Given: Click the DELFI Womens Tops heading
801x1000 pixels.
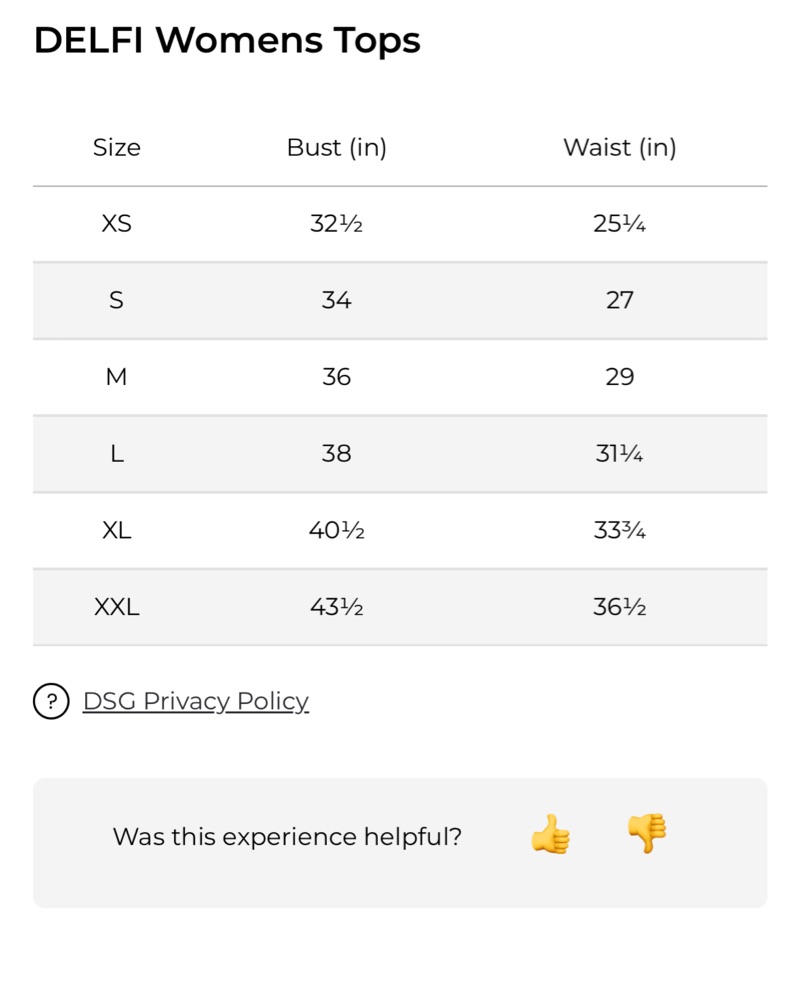Looking at the screenshot, I should [x=227, y=41].
